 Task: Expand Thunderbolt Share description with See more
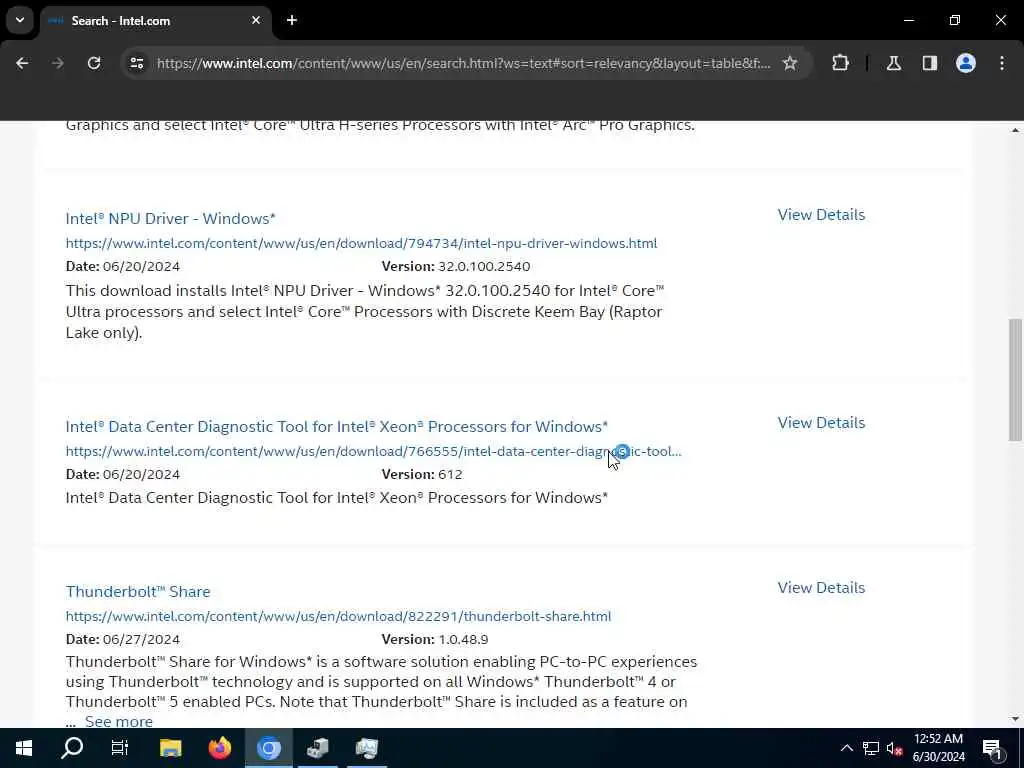click(118, 721)
